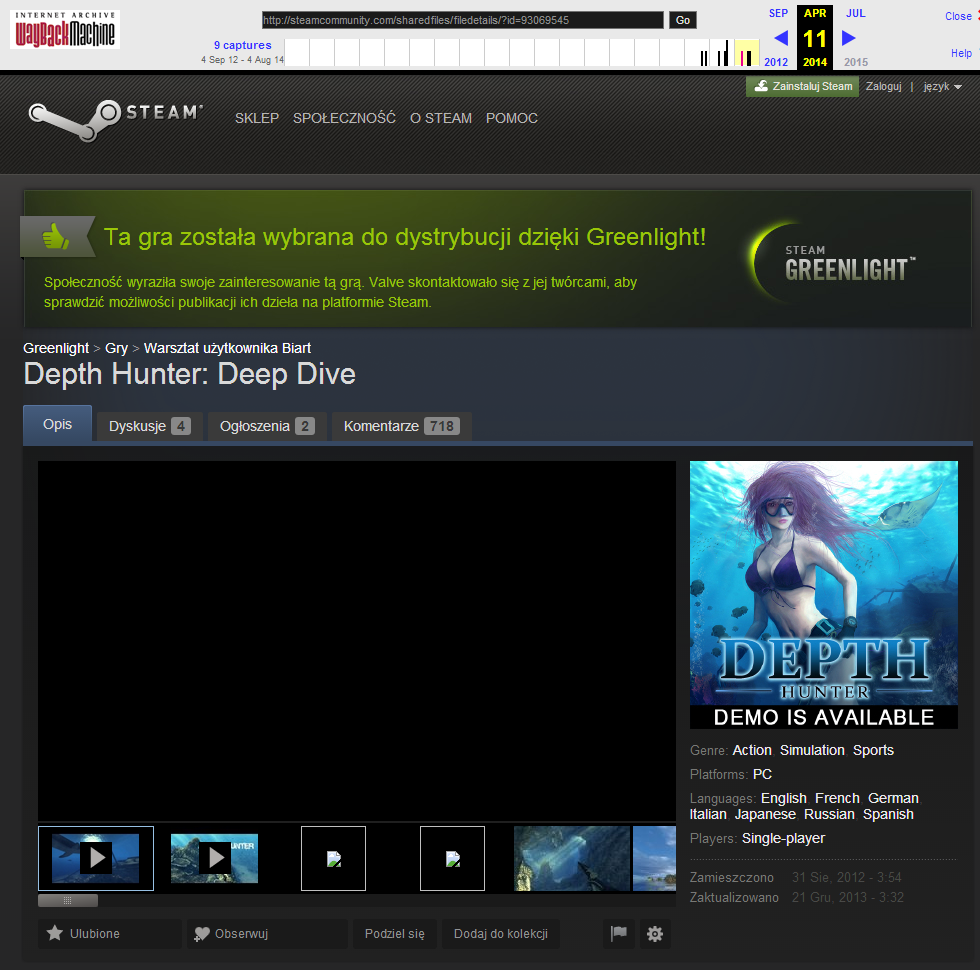Image resolution: width=980 pixels, height=970 pixels.
Task: Click the Podziel się share button
Action: point(394,934)
